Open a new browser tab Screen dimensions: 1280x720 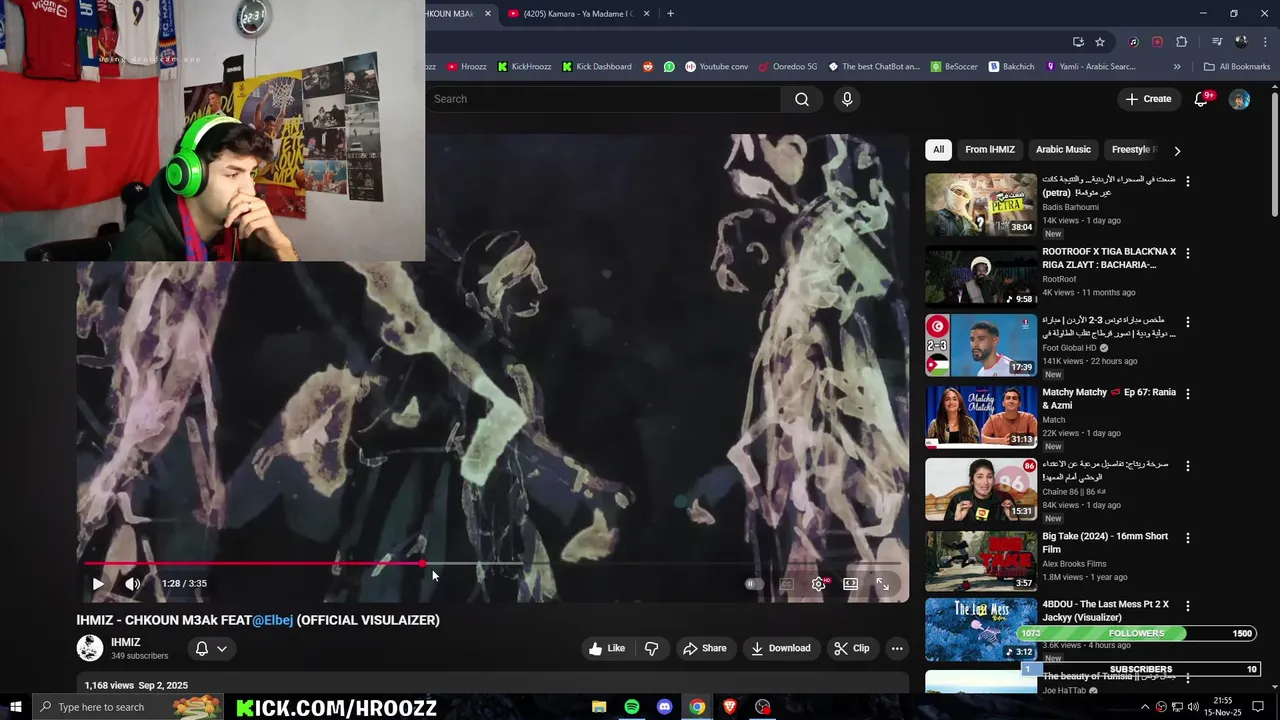[x=670, y=14]
